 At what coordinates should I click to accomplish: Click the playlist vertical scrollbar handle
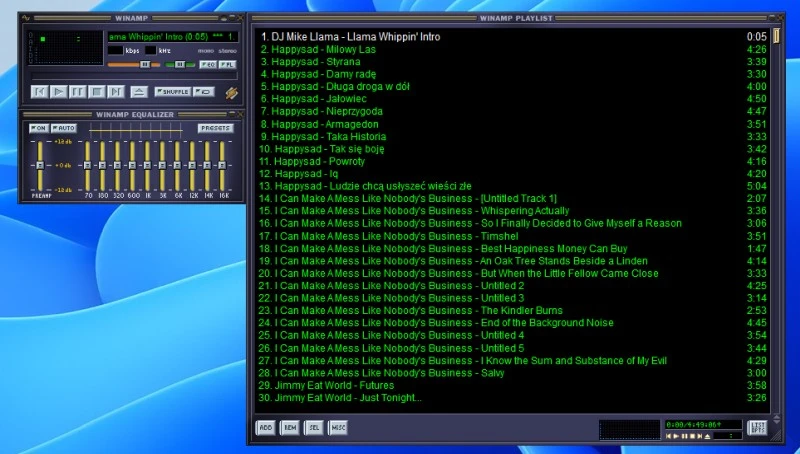click(776, 36)
